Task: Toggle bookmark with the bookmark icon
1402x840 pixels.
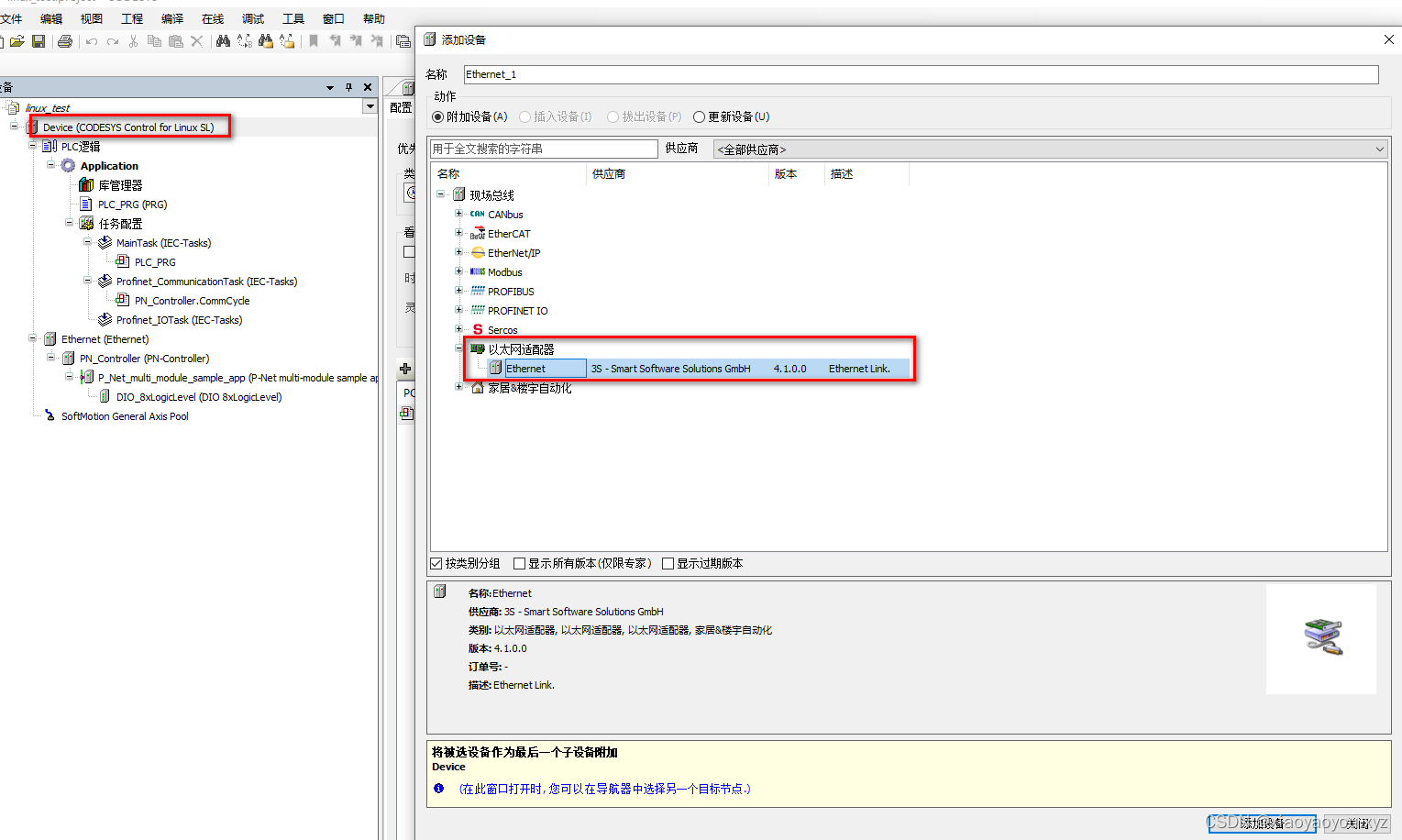Action: coord(313,41)
